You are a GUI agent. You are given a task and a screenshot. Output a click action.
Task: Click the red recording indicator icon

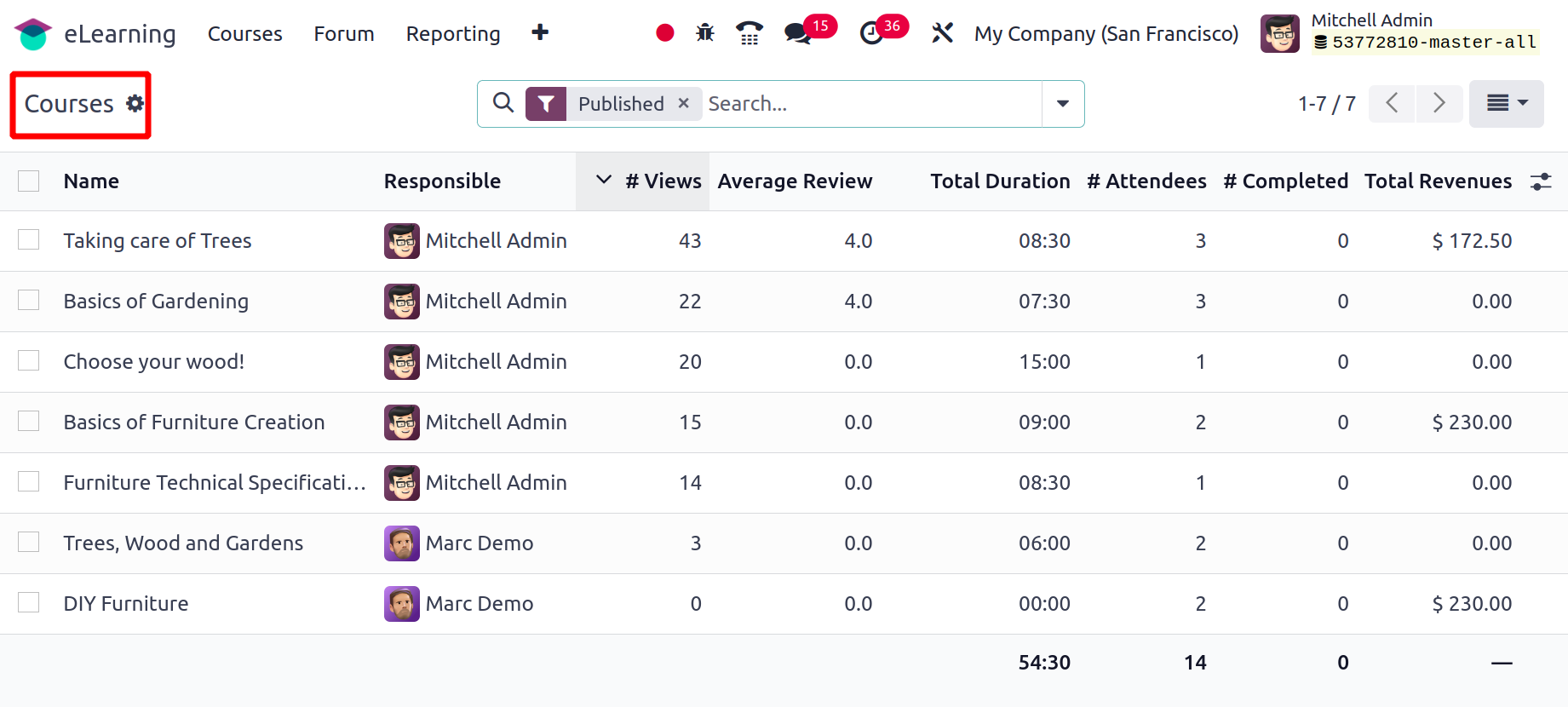[x=665, y=33]
